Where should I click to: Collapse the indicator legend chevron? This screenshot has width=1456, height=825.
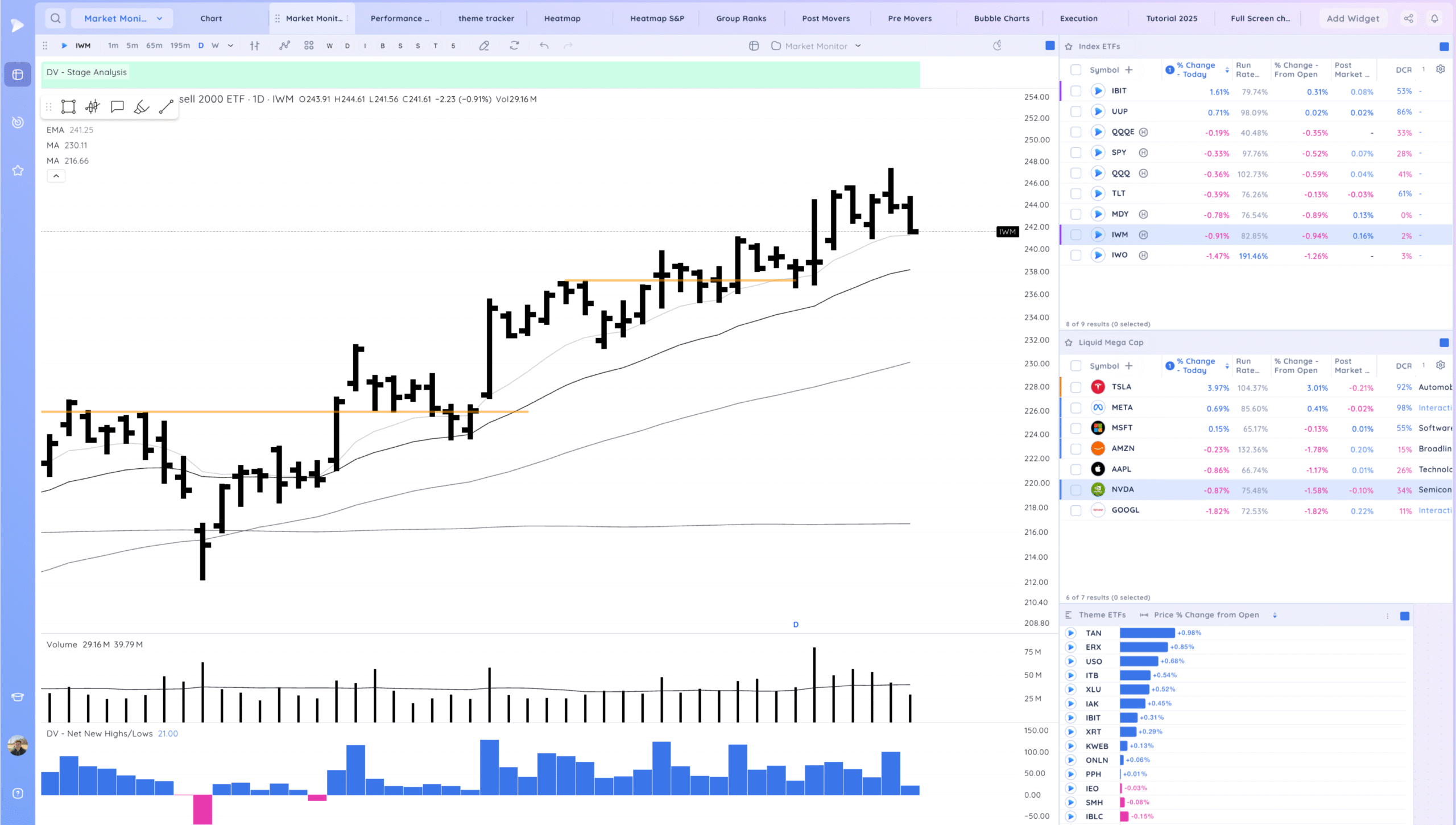[56, 176]
